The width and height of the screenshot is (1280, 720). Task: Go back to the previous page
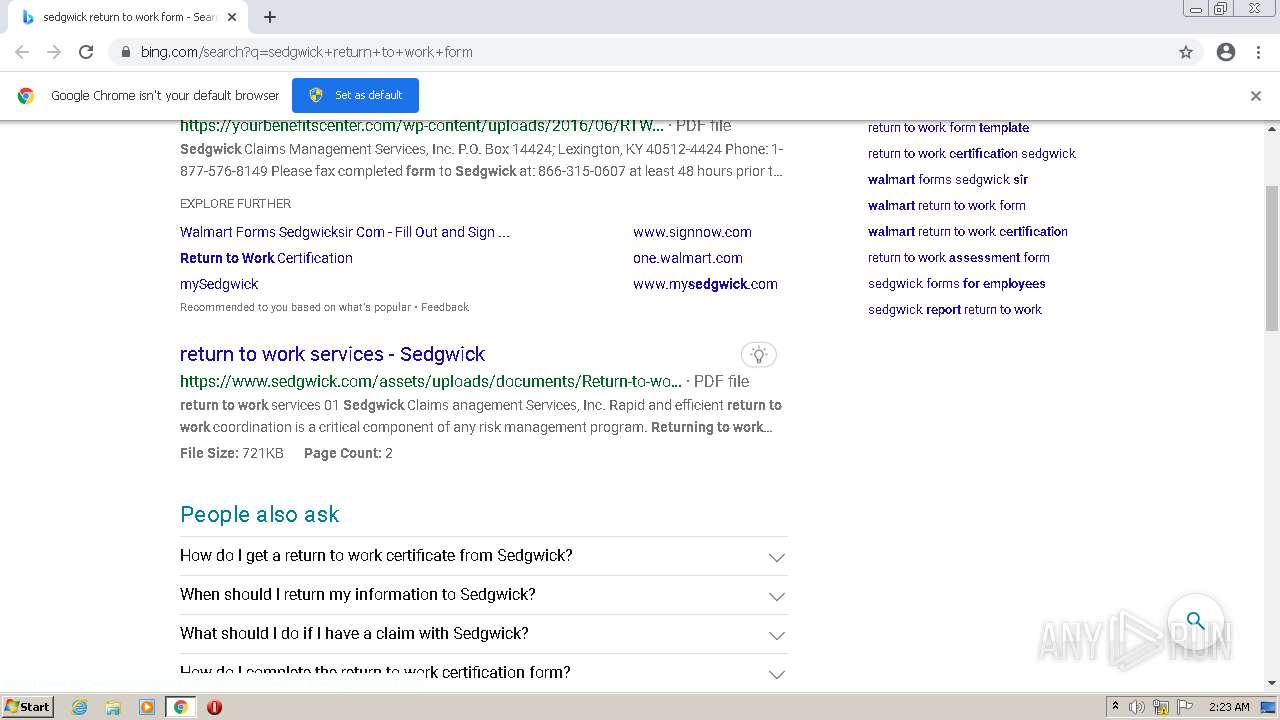pyautogui.click(x=22, y=52)
